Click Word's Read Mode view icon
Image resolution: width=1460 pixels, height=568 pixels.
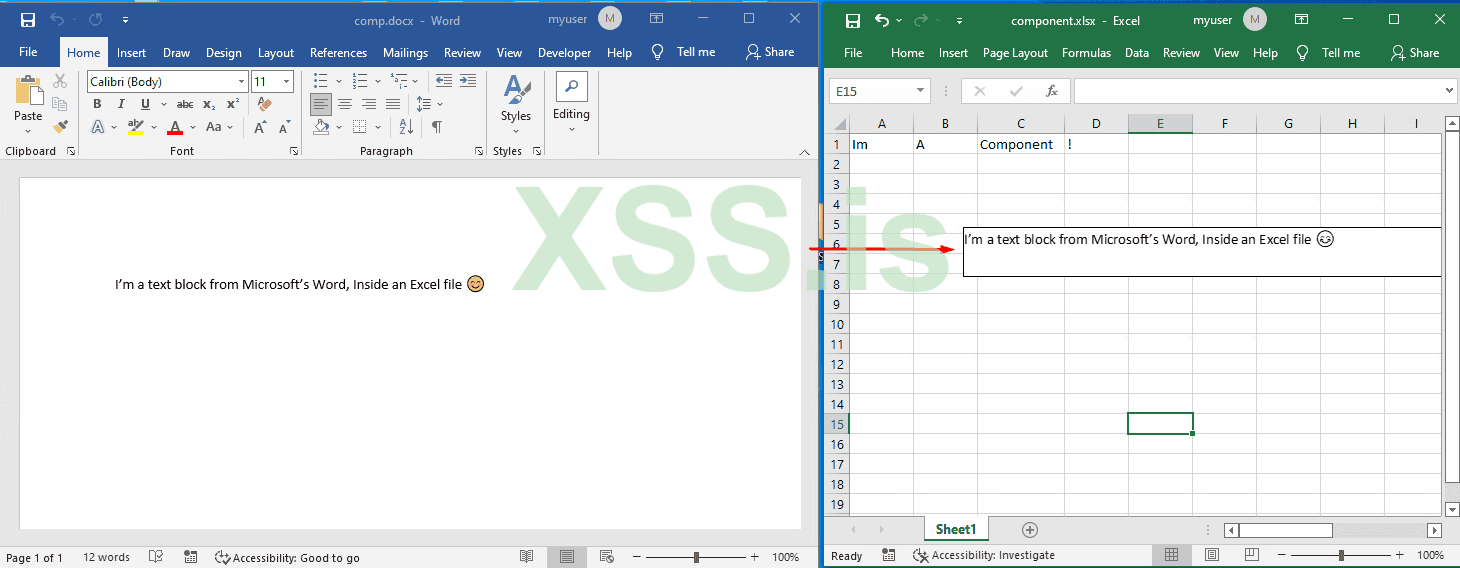[526, 557]
